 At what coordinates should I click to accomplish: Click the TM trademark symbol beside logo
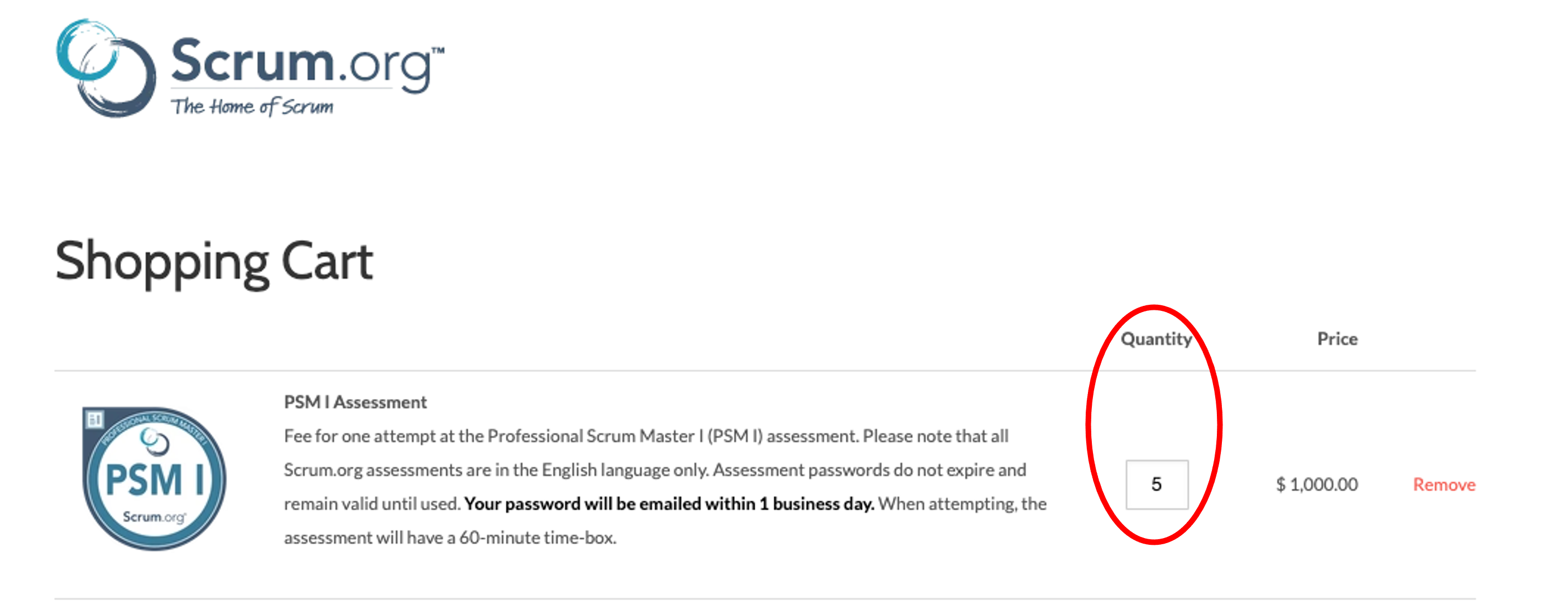[x=438, y=50]
